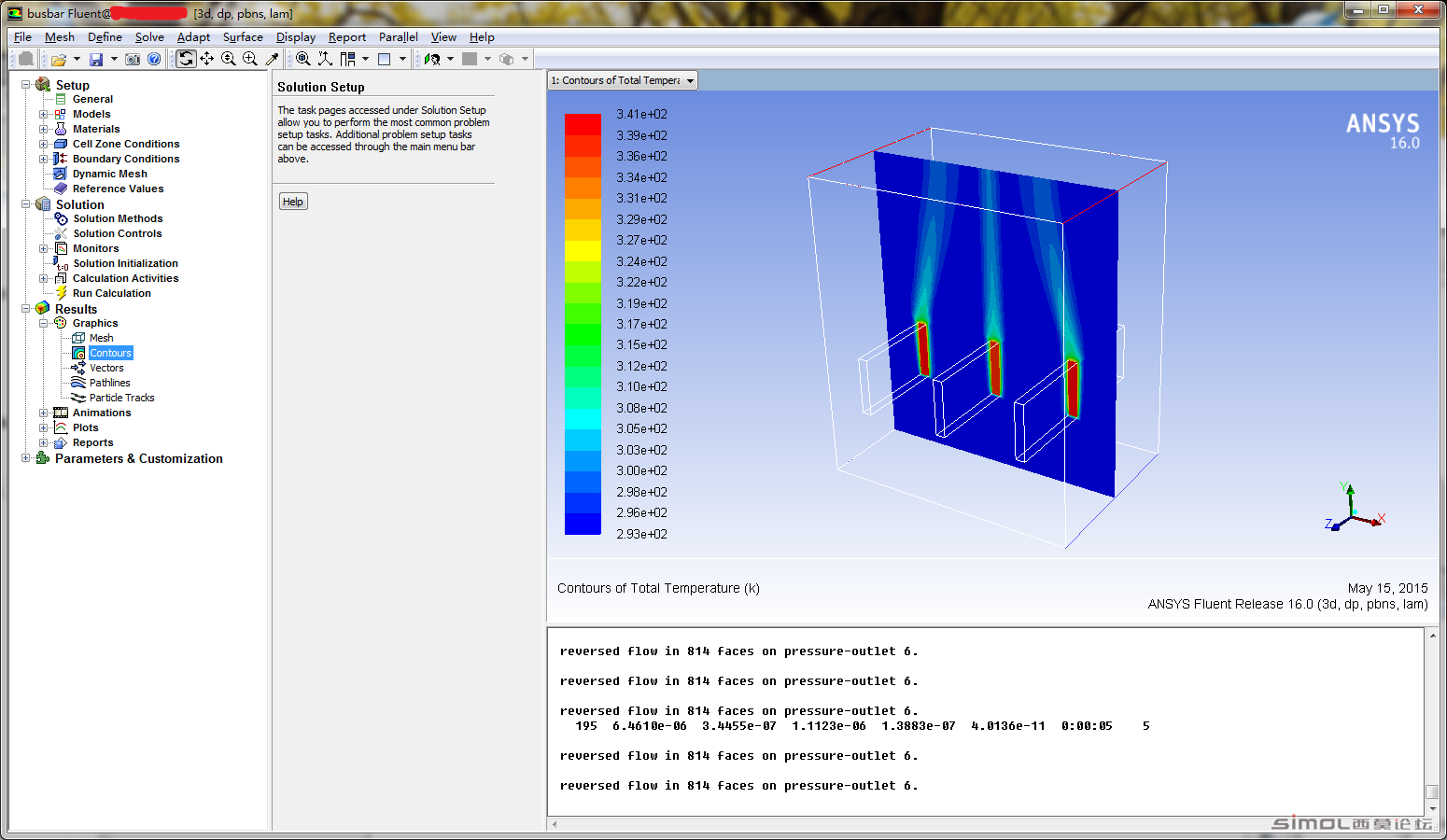Image resolution: width=1447 pixels, height=840 pixels.
Task: Click the Solution Methods gears icon
Action: (x=62, y=218)
